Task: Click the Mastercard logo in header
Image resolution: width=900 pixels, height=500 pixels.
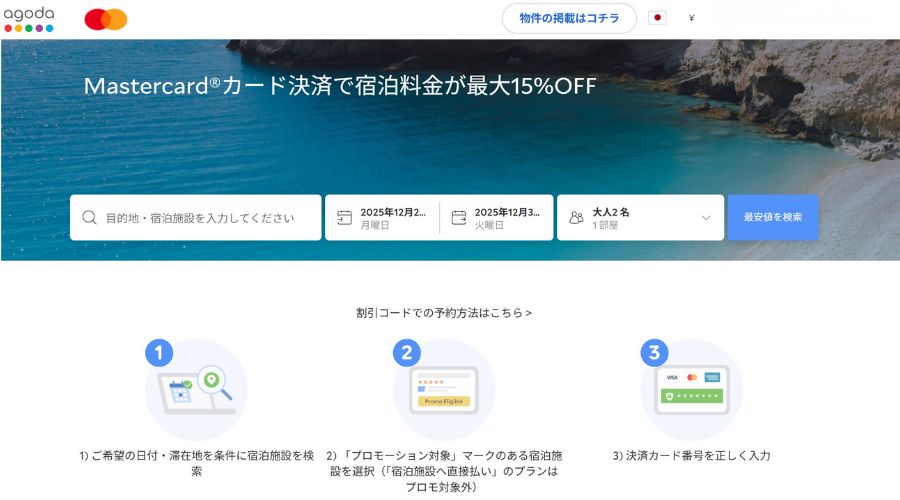Action: (106, 20)
